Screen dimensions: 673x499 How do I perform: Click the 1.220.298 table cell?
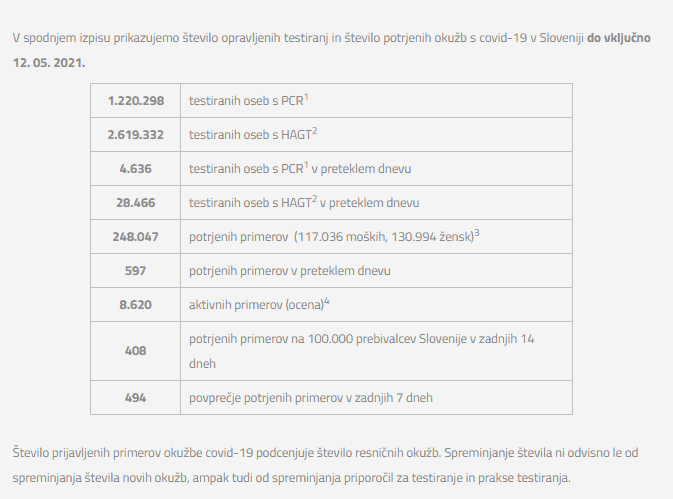[x=135, y=100]
